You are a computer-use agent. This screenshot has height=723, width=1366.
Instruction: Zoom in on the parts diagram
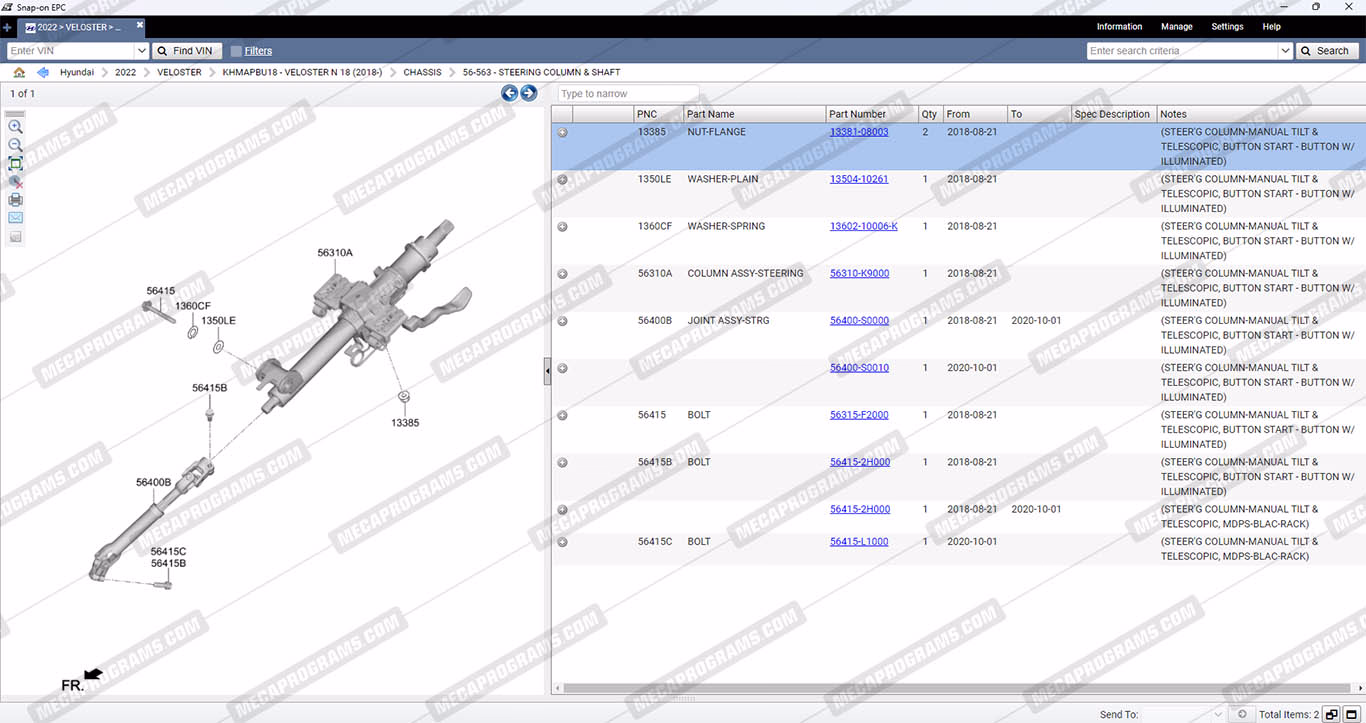pos(15,127)
